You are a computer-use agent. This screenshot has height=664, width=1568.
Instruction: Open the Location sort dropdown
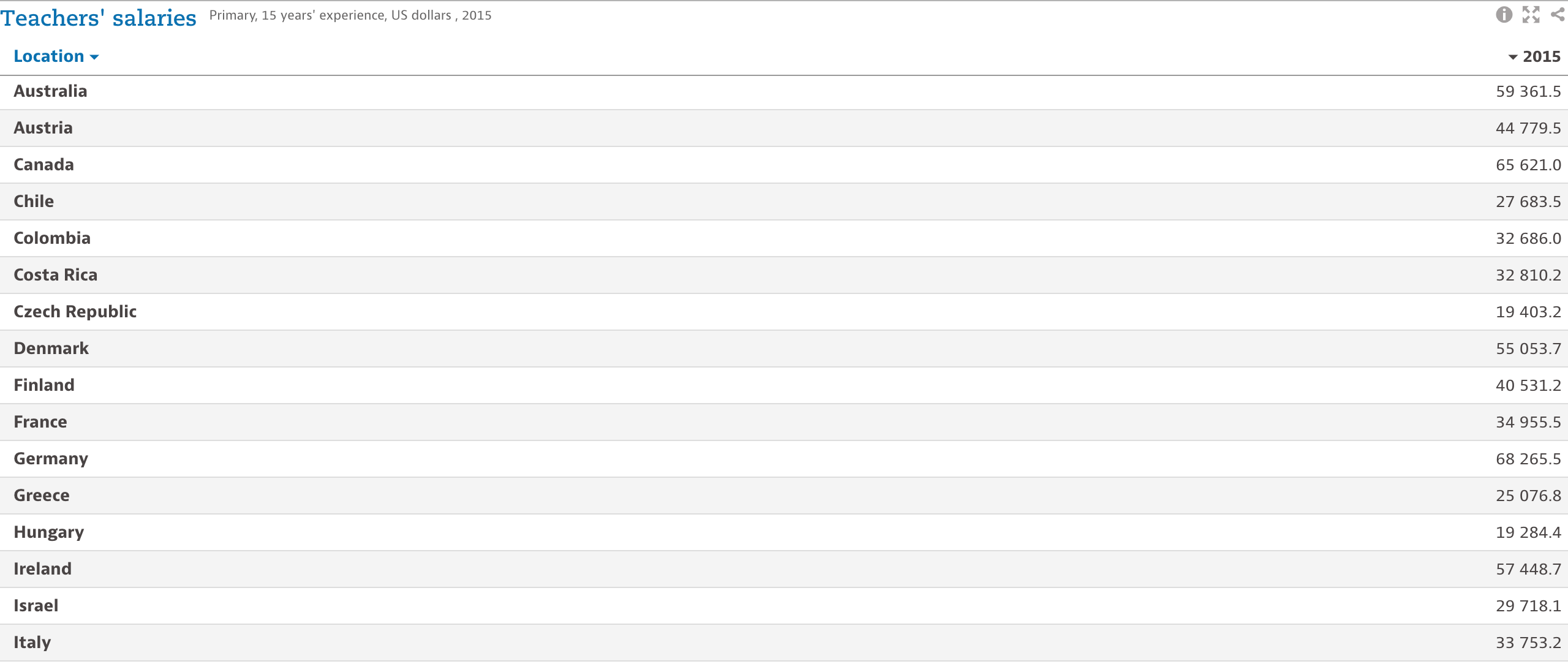(56, 56)
